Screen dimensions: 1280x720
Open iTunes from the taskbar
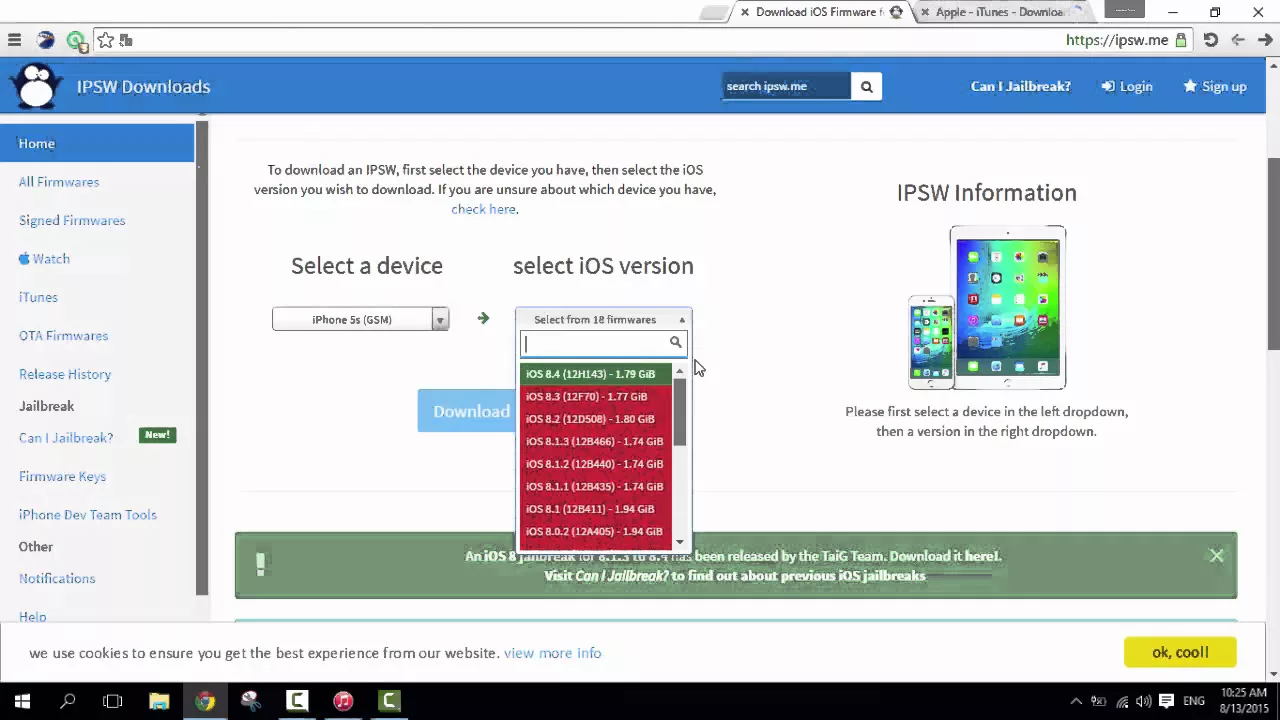pyautogui.click(x=343, y=701)
